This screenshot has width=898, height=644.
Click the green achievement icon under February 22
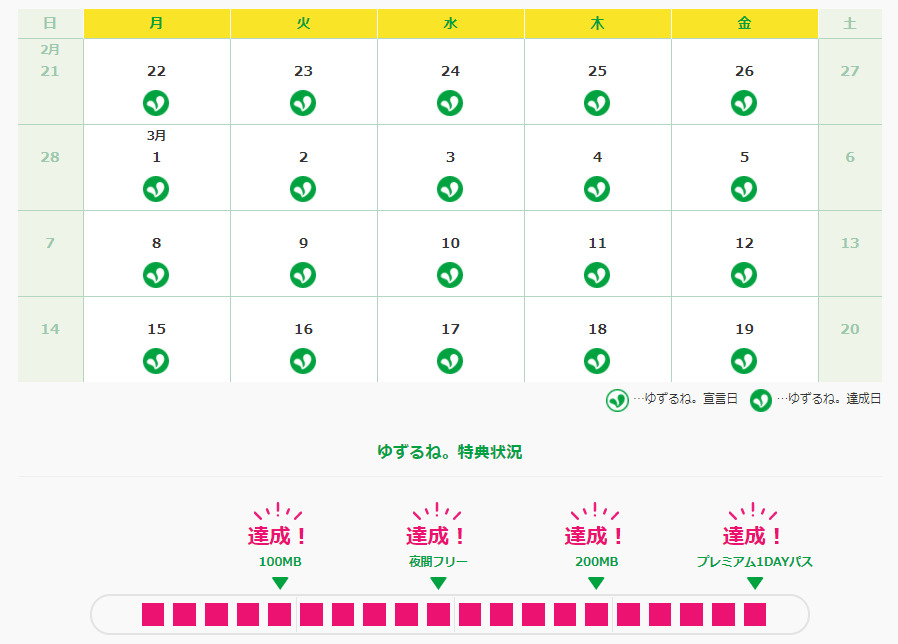156,103
